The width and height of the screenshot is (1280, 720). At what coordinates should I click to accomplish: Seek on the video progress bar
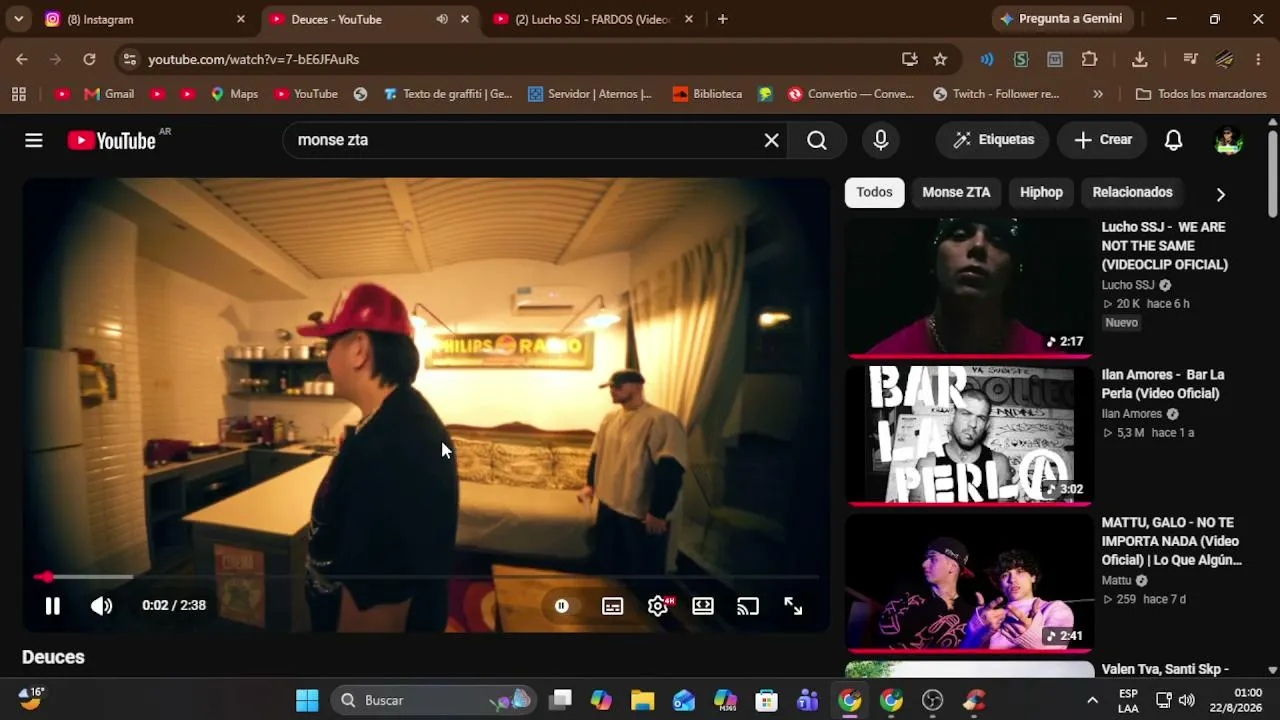point(428,577)
